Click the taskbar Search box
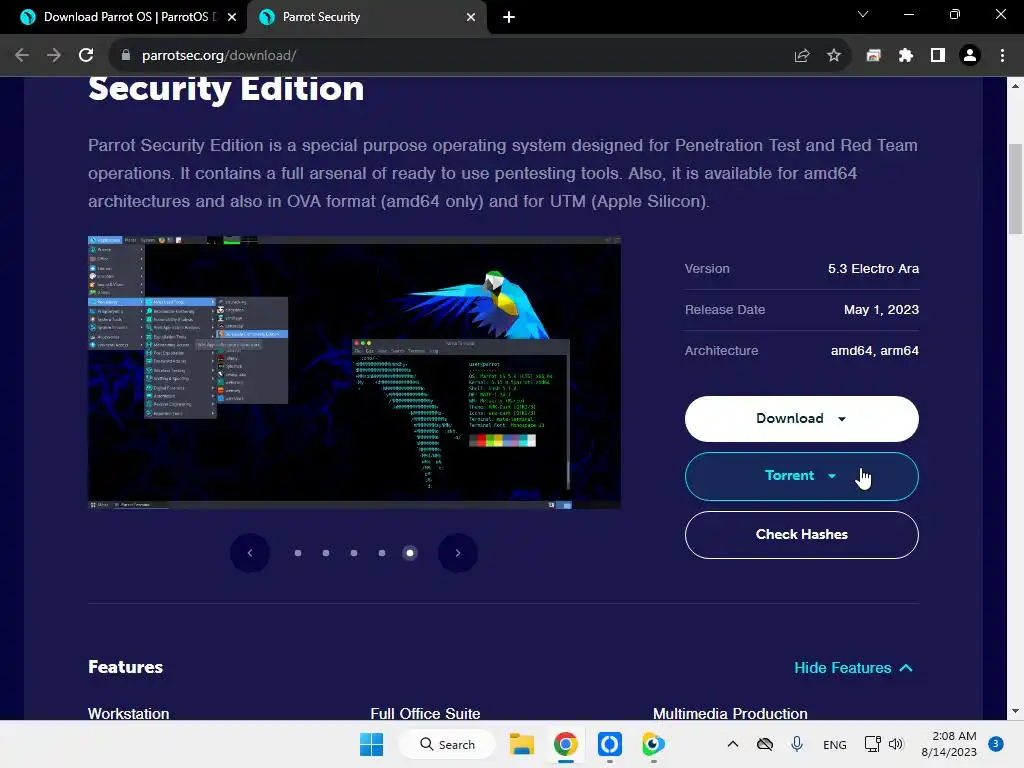 click(447, 744)
